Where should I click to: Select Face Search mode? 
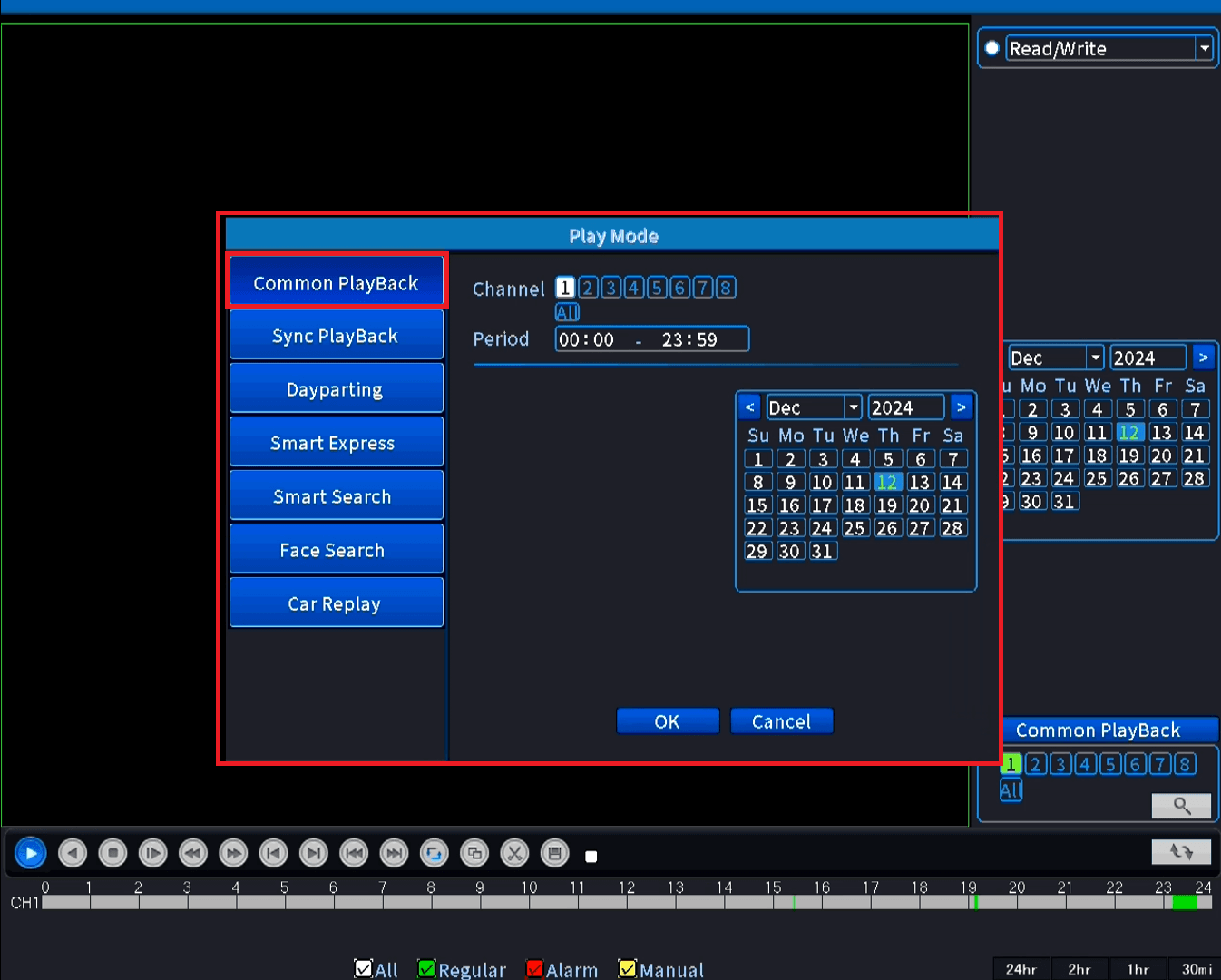(x=337, y=550)
